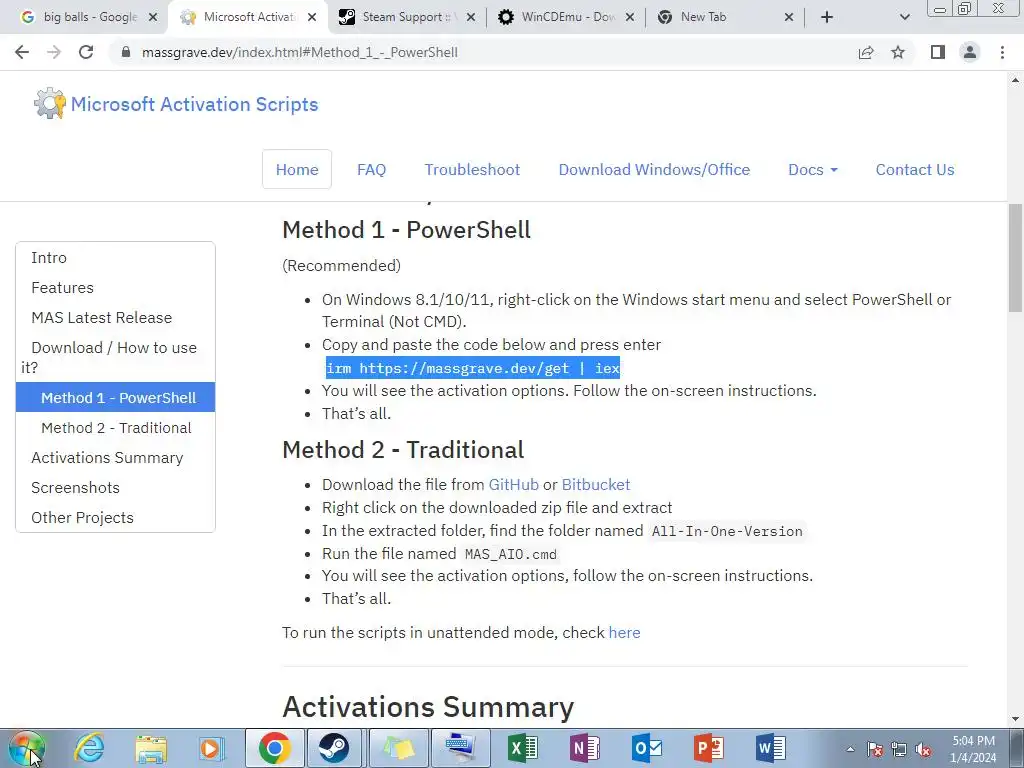Open the tab search chevron
The image size is (1024, 768).
[x=904, y=17]
